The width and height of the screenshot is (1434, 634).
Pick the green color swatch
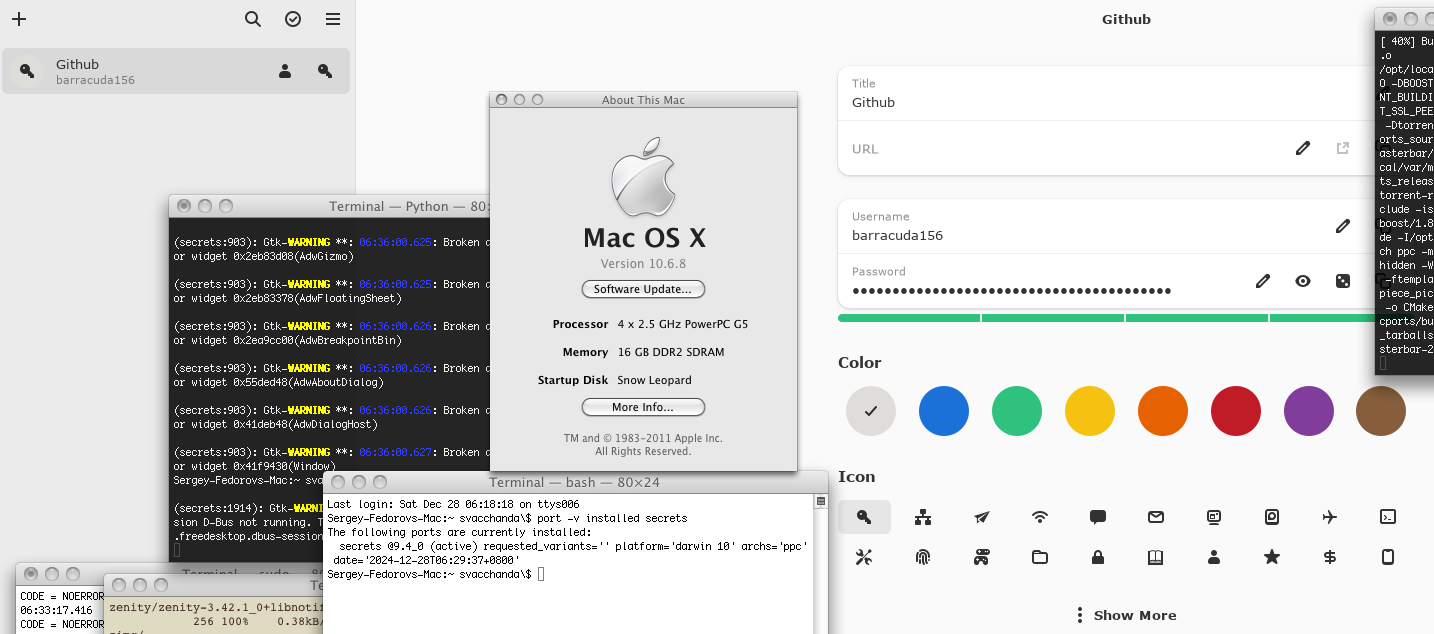tap(1017, 411)
